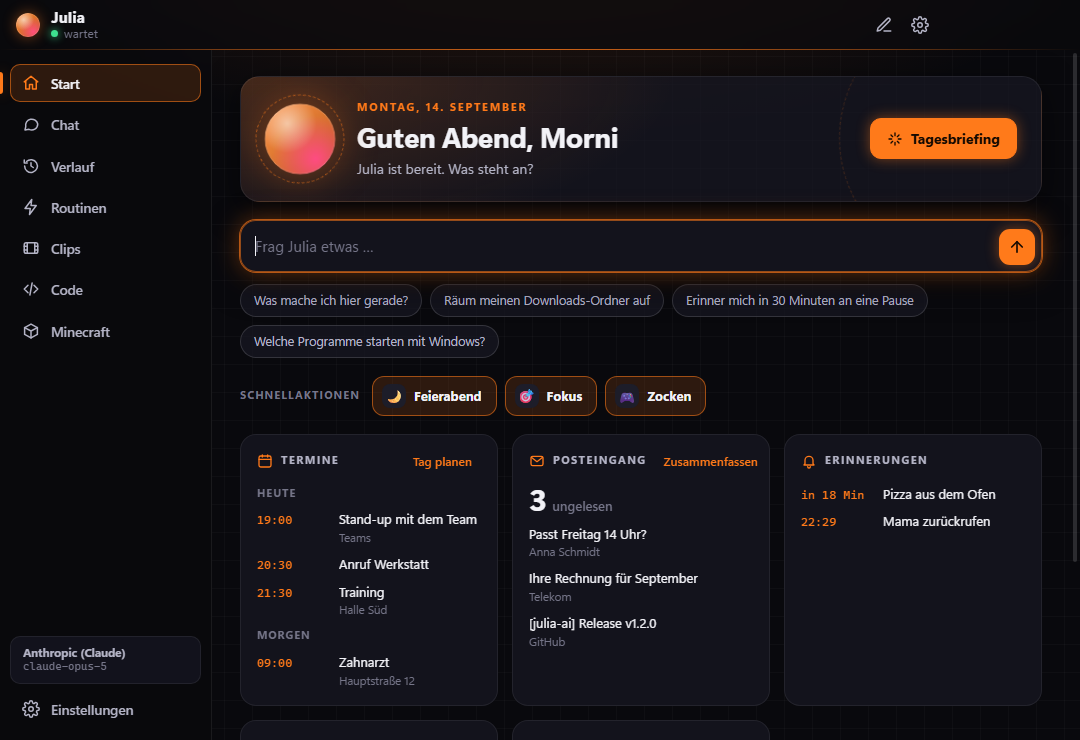Open the Clips section
Viewport: 1080px width, 740px height.
105,249
